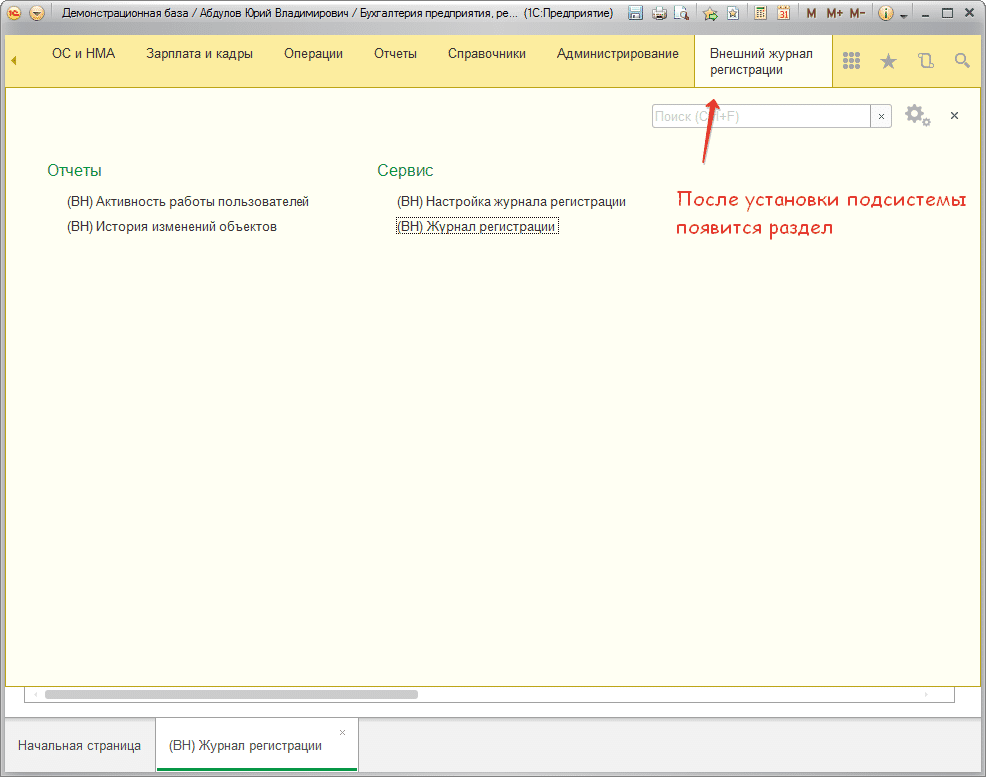Expand the info help dropdown arrow

903,16
